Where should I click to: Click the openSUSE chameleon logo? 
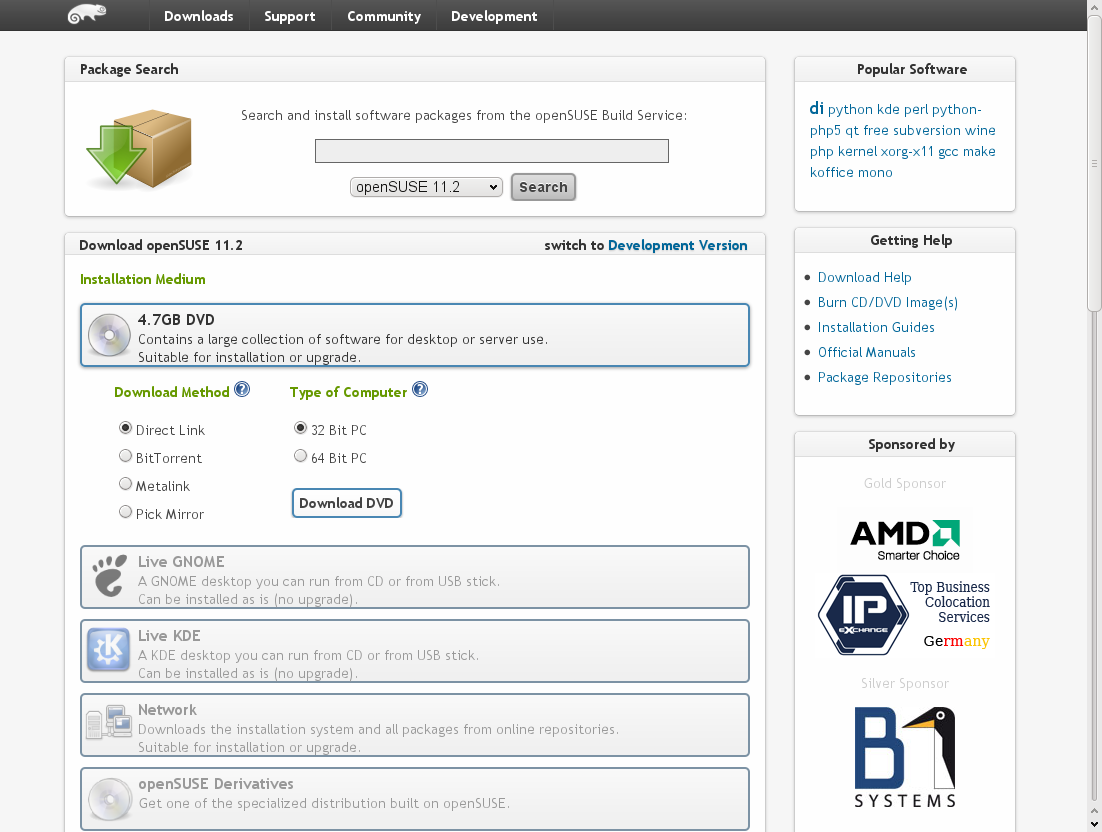click(x=87, y=15)
